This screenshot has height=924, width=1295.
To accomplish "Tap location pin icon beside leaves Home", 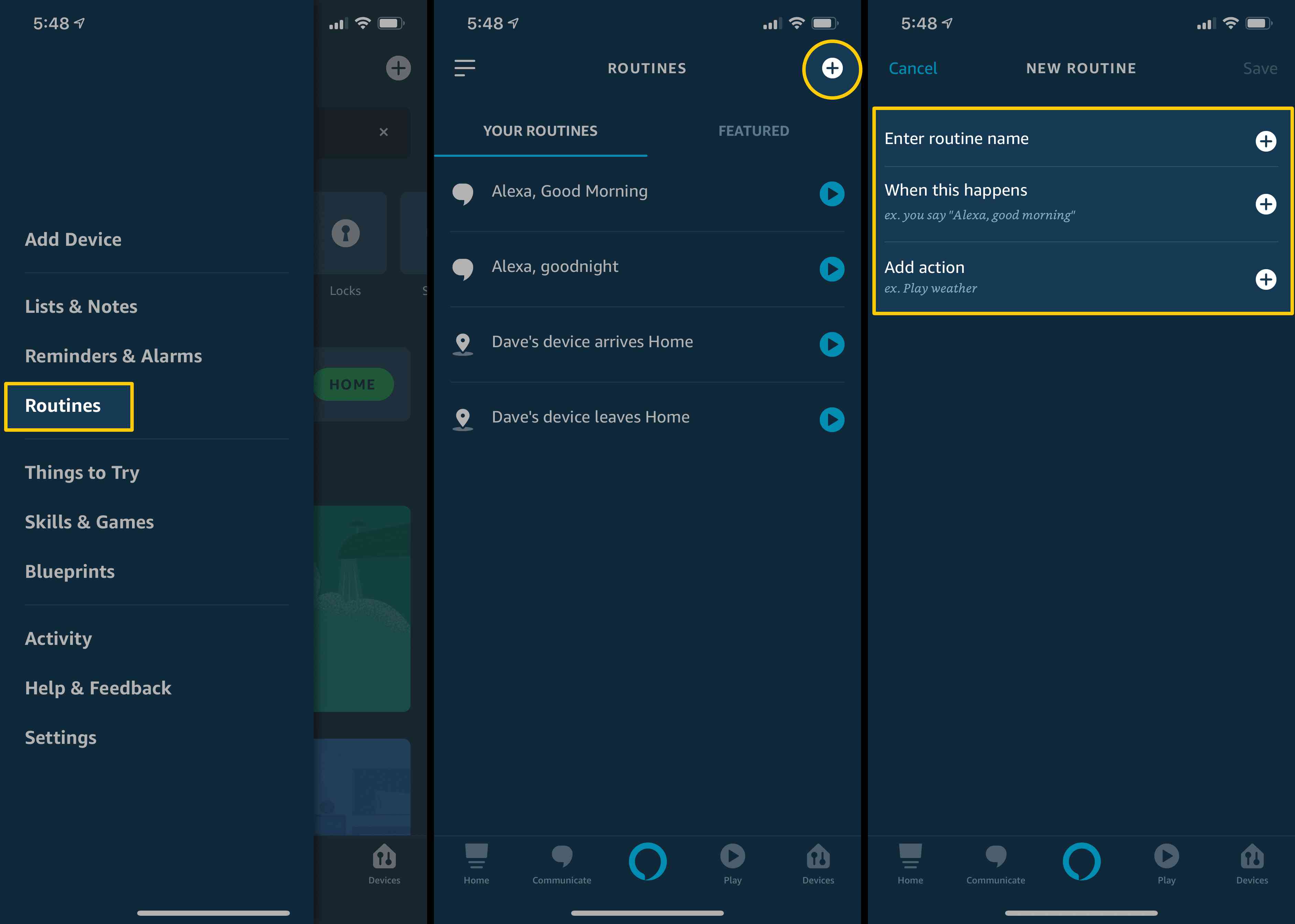I will (x=463, y=420).
